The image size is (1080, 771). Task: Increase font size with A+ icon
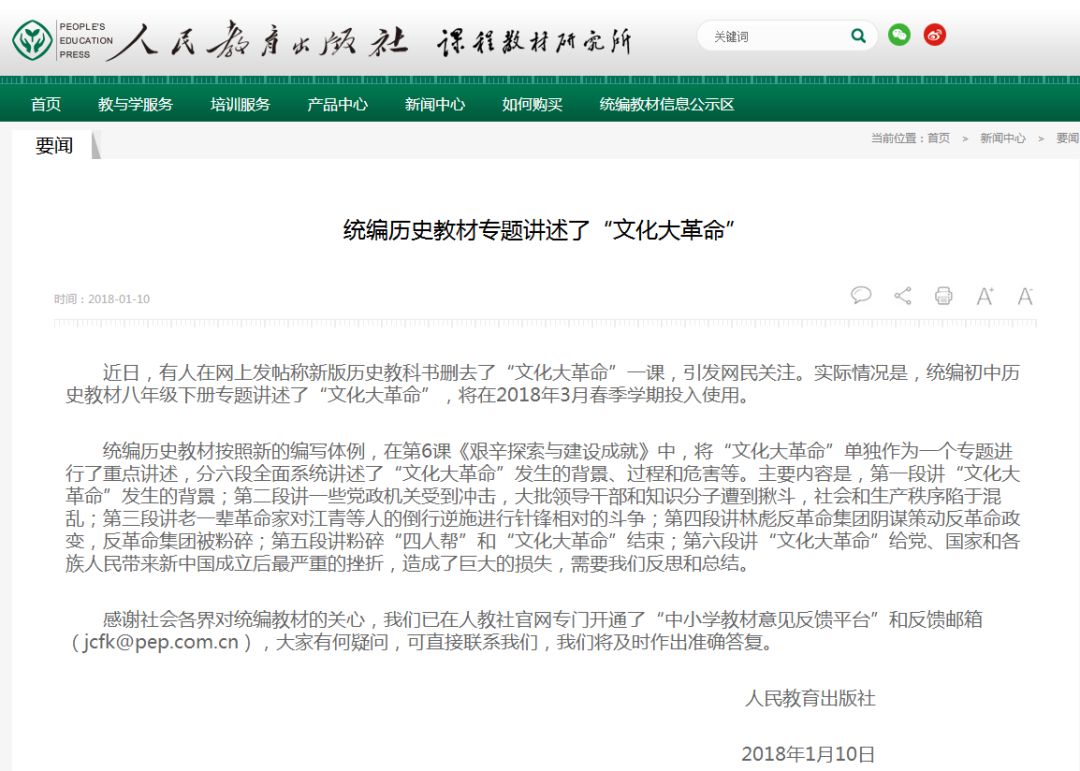(985, 296)
